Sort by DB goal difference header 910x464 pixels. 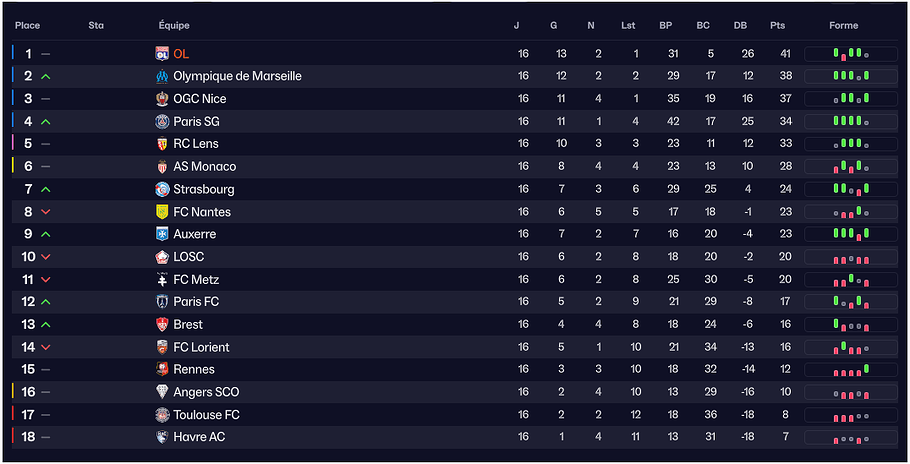(740, 26)
